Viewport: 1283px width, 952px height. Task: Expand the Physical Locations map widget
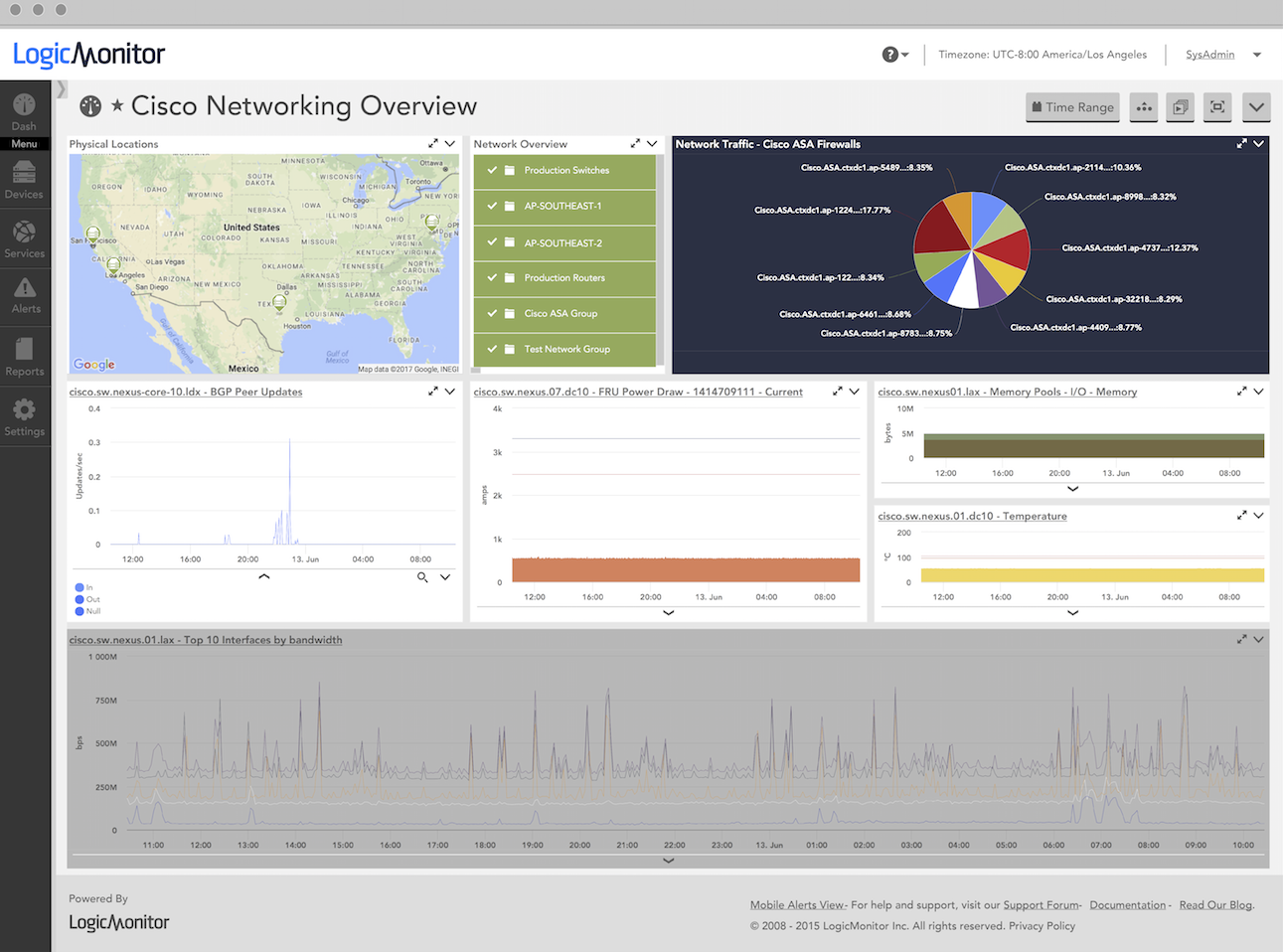pos(433,144)
